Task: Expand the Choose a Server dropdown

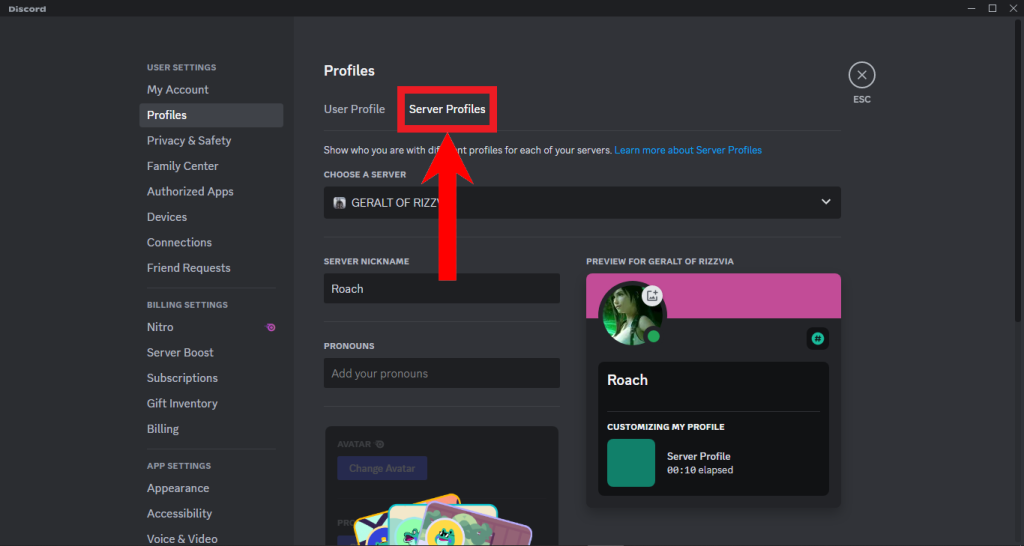Action: pos(582,202)
